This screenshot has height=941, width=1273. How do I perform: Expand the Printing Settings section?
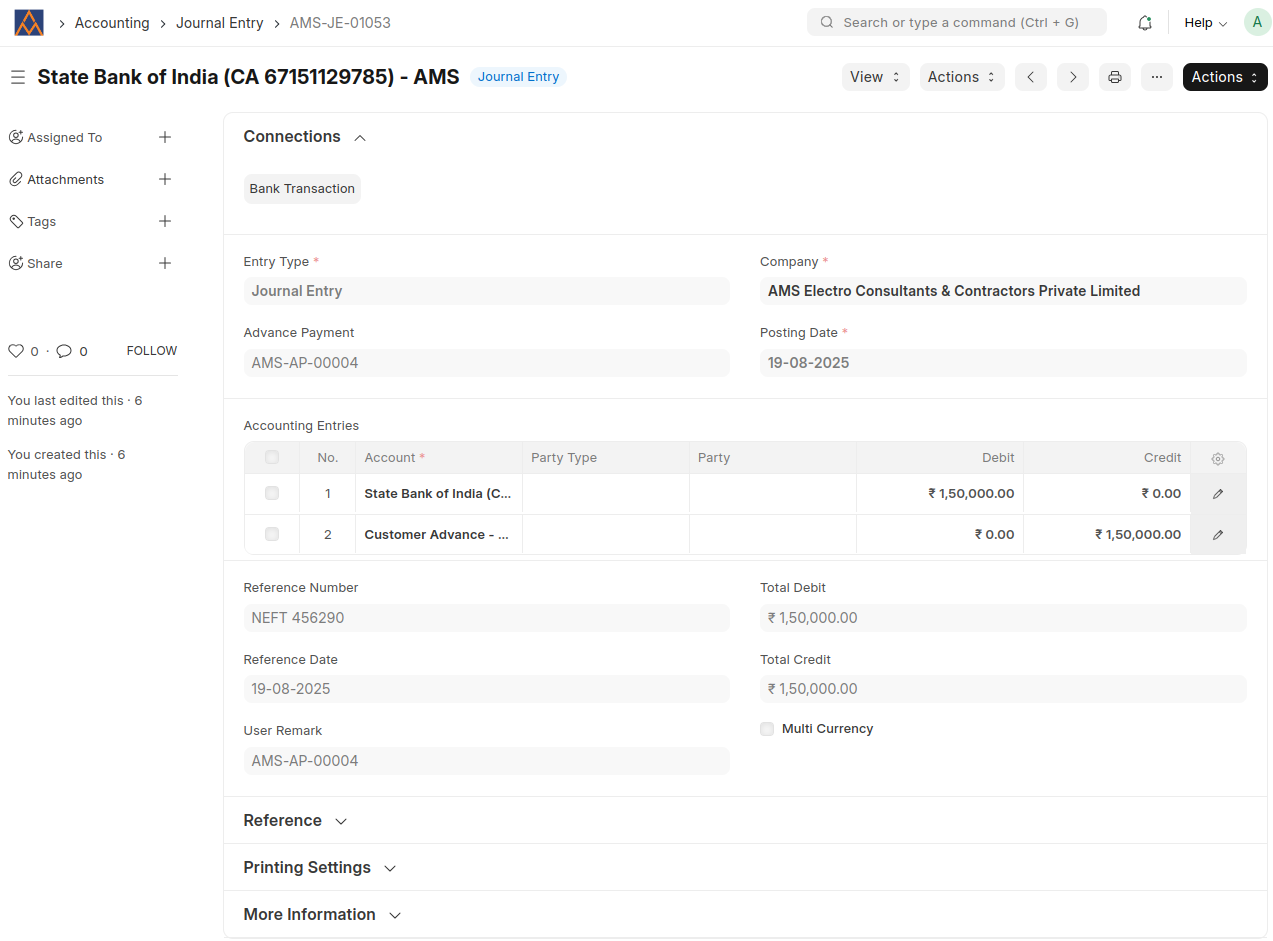click(320, 867)
